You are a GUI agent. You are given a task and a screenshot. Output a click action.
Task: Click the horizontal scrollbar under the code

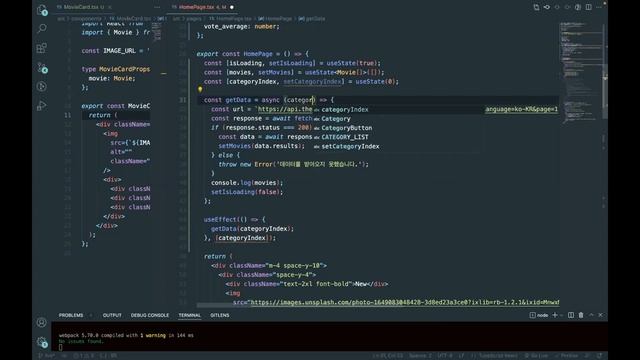pyautogui.click(x=378, y=305)
